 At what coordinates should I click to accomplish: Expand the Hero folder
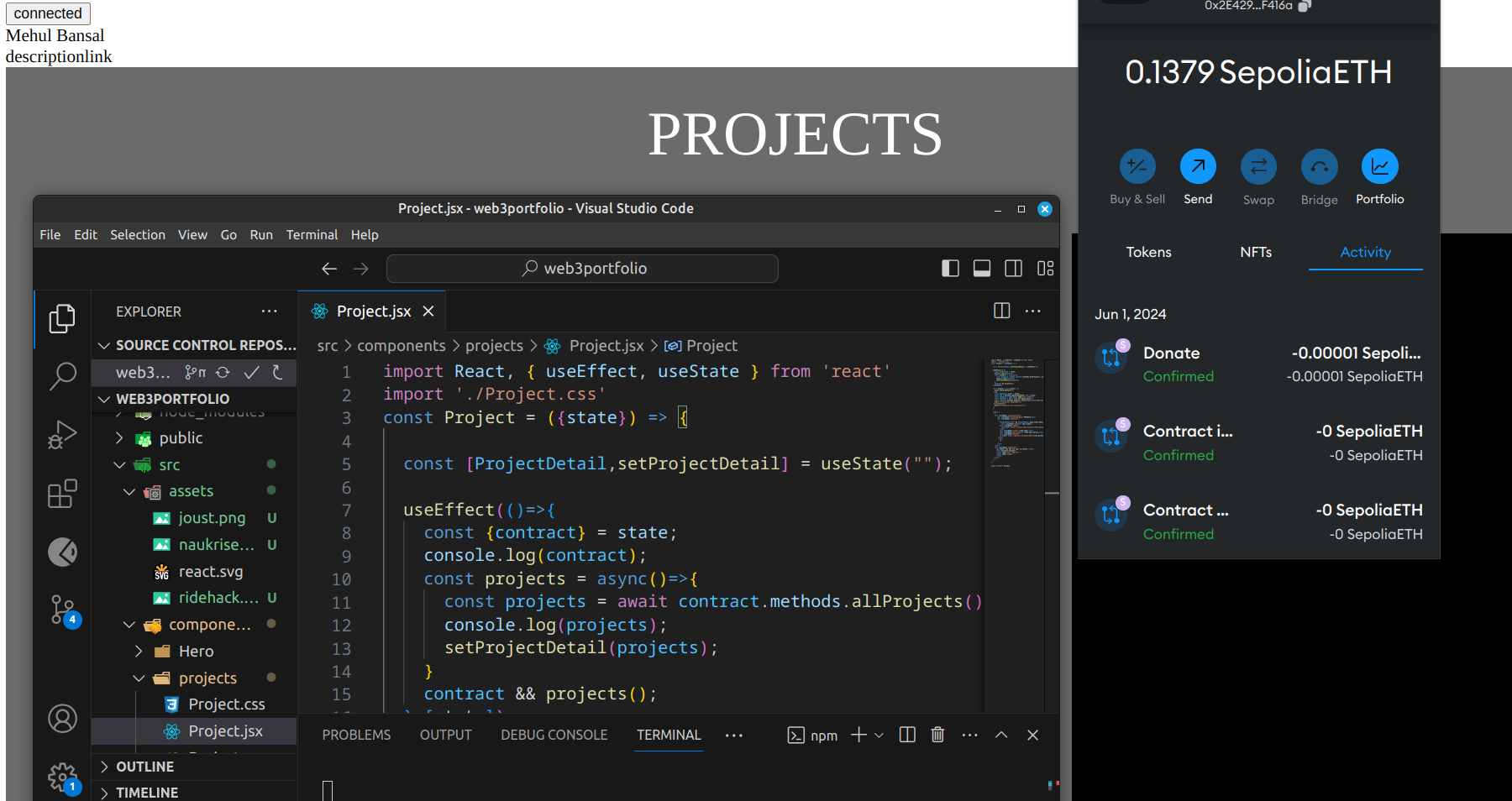click(x=196, y=652)
